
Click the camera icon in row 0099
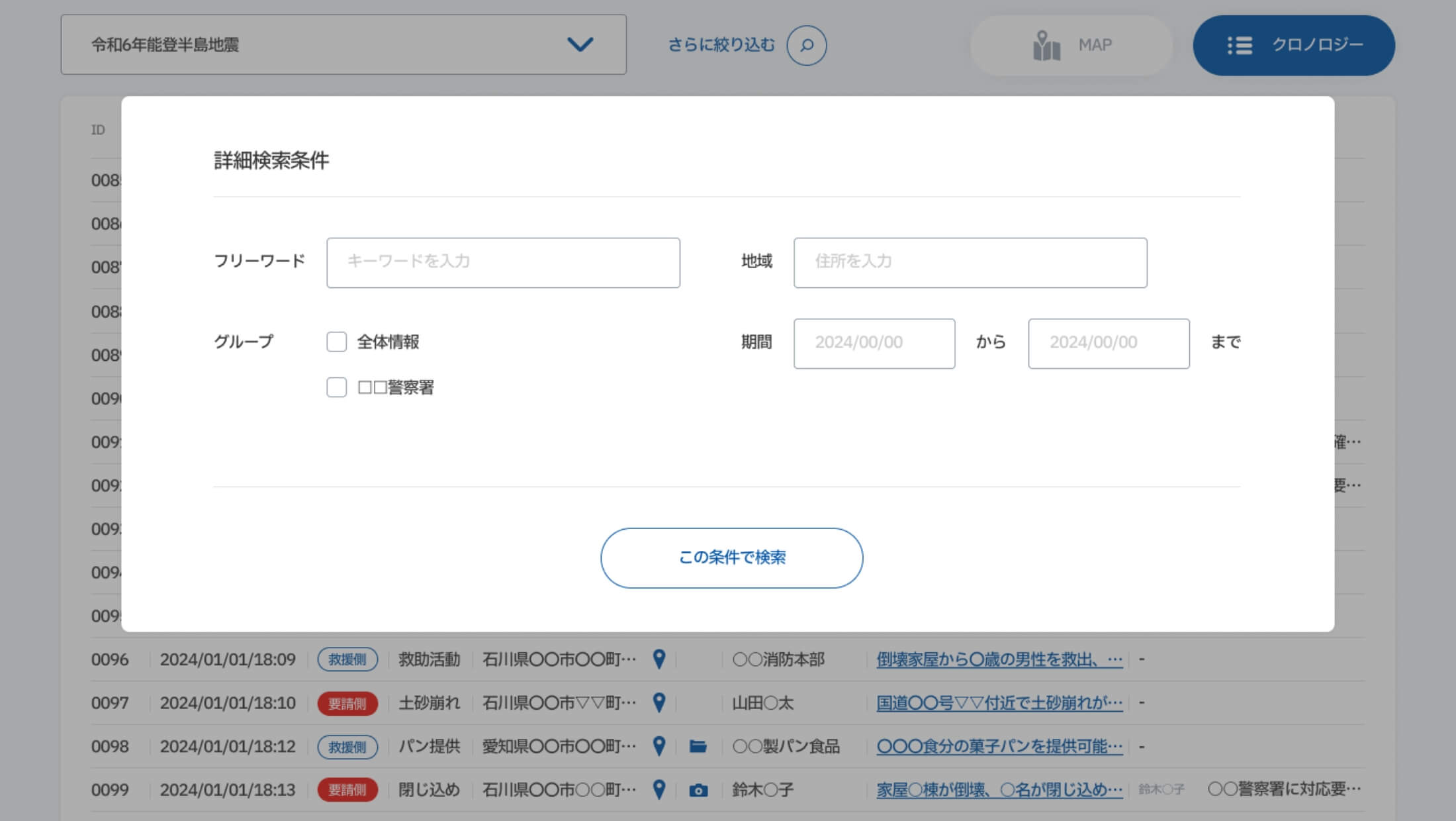click(698, 790)
